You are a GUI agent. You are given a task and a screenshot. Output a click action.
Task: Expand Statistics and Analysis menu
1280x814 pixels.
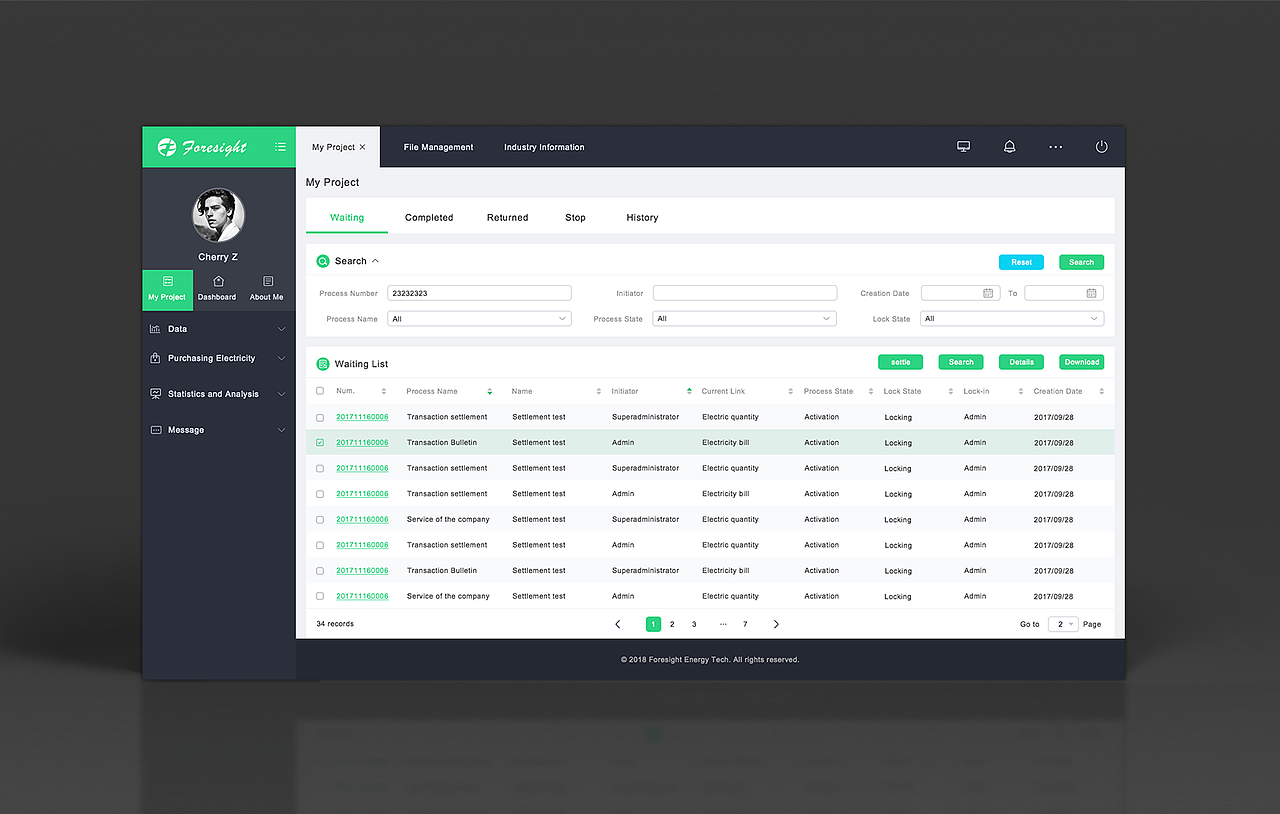pyautogui.click(x=282, y=394)
